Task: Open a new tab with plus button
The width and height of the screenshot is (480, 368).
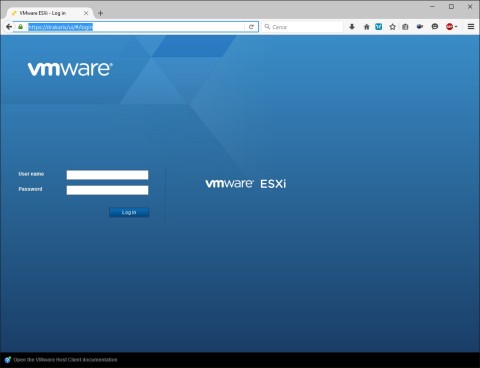Action: tap(100, 13)
